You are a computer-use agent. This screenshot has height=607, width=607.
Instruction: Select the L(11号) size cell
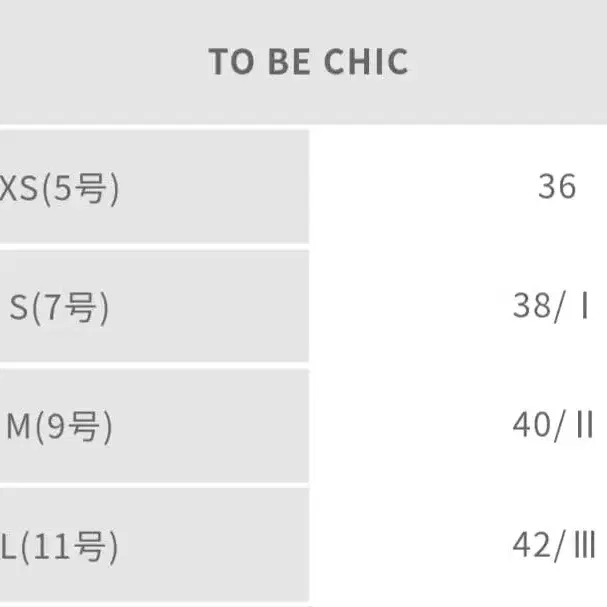click(60, 547)
